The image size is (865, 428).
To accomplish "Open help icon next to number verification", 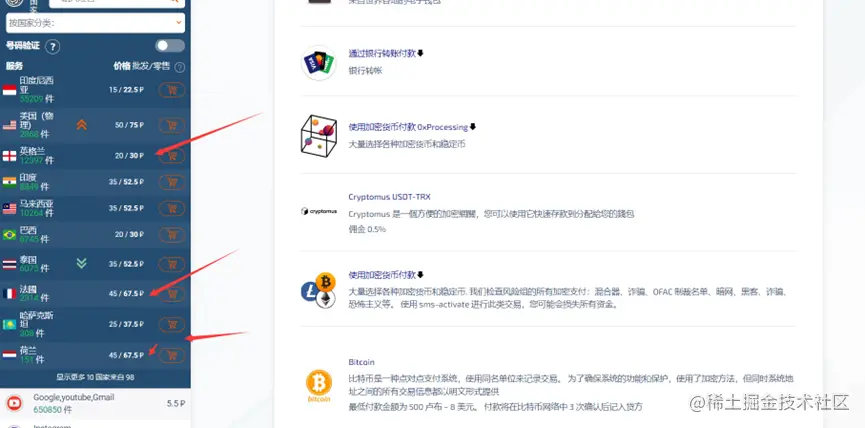I will tap(52, 46).
